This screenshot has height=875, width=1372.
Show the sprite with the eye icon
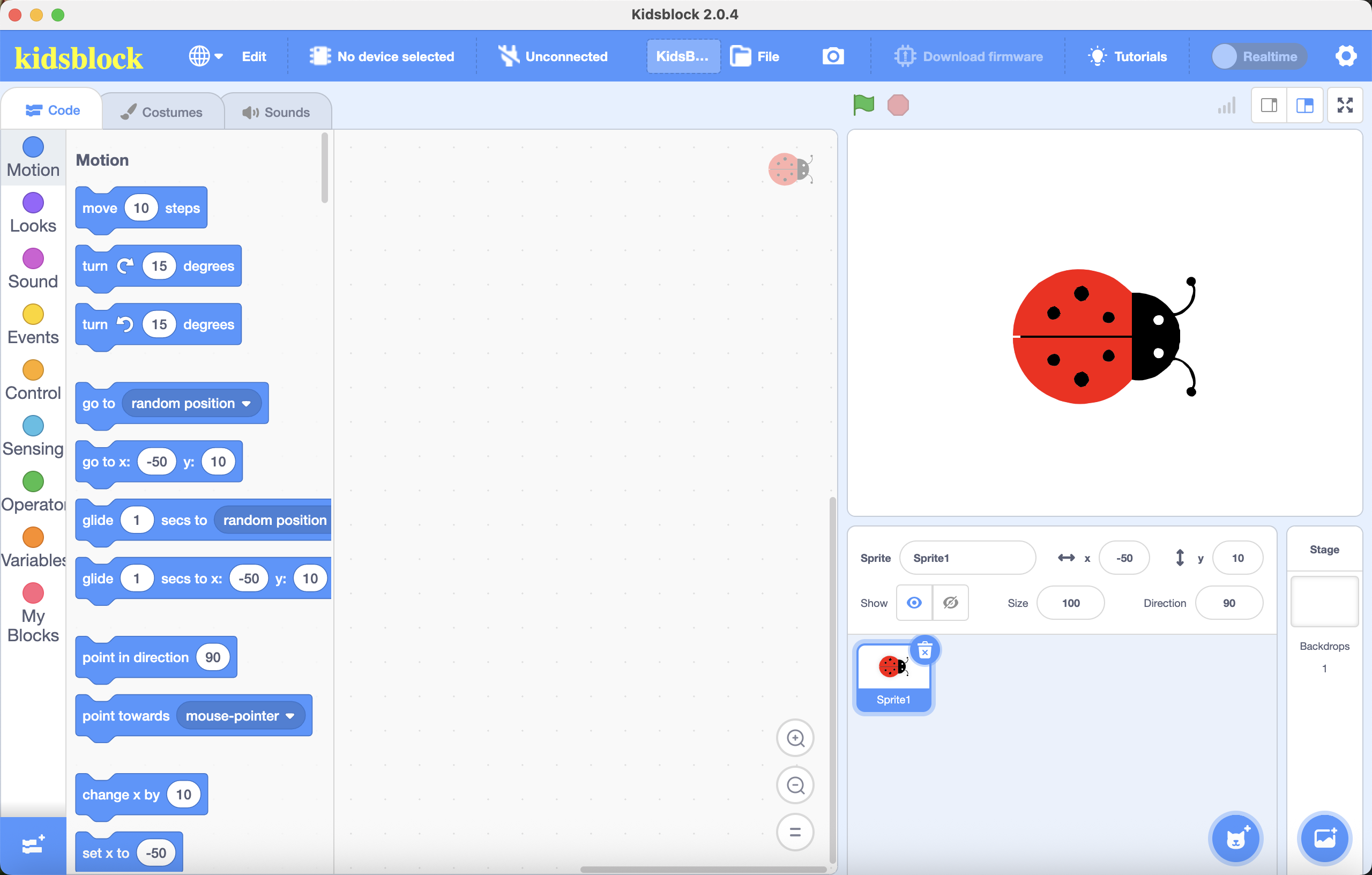coord(914,603)
